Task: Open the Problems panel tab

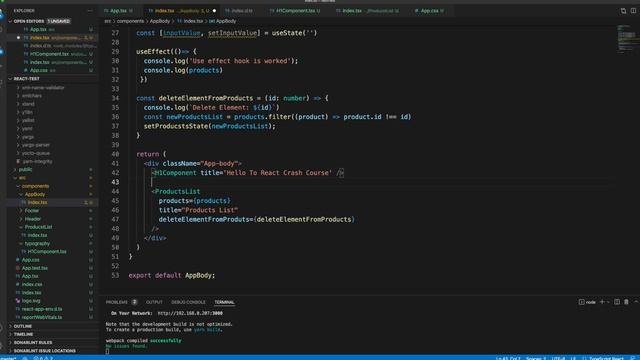Action: pos(117,302)
